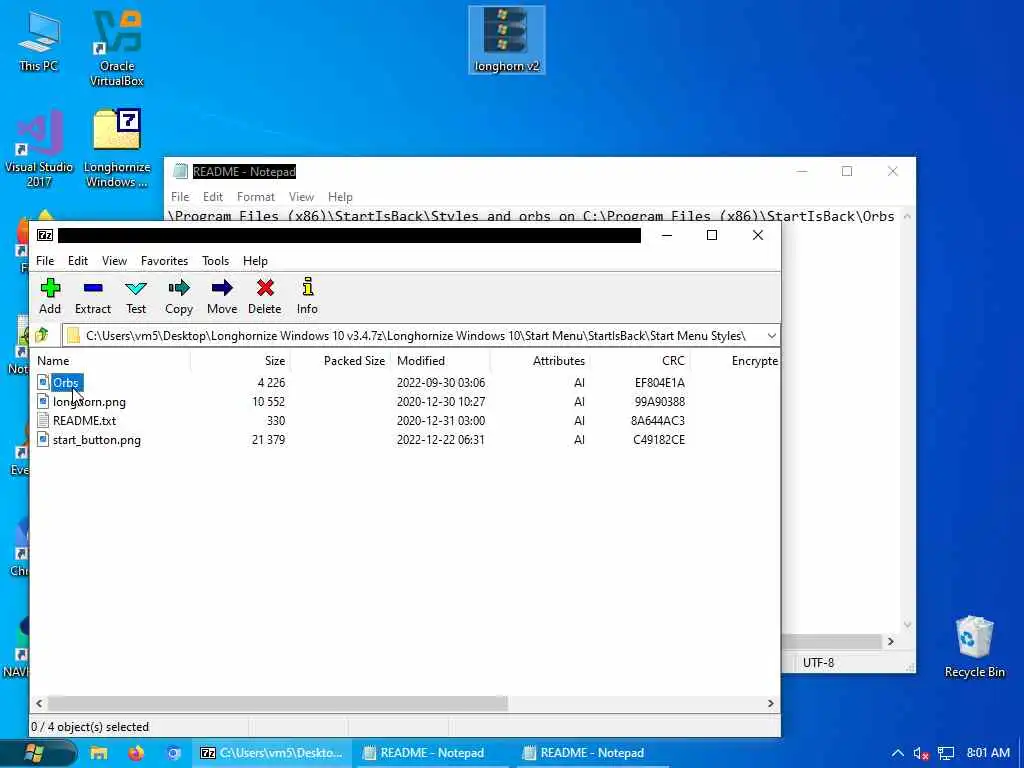Click the muted volume tray icon

coord(921,754)
